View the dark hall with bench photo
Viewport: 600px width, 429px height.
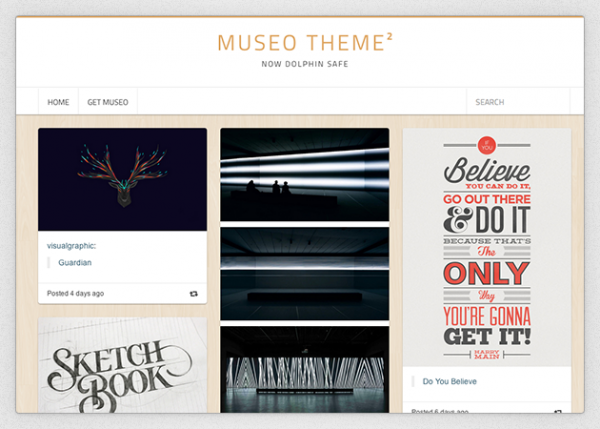(x=305, y=274)
